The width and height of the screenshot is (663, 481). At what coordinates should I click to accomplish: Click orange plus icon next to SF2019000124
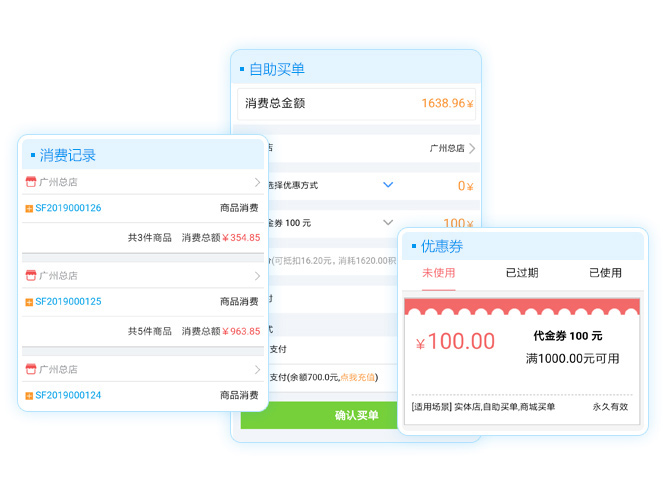[29, 395]
